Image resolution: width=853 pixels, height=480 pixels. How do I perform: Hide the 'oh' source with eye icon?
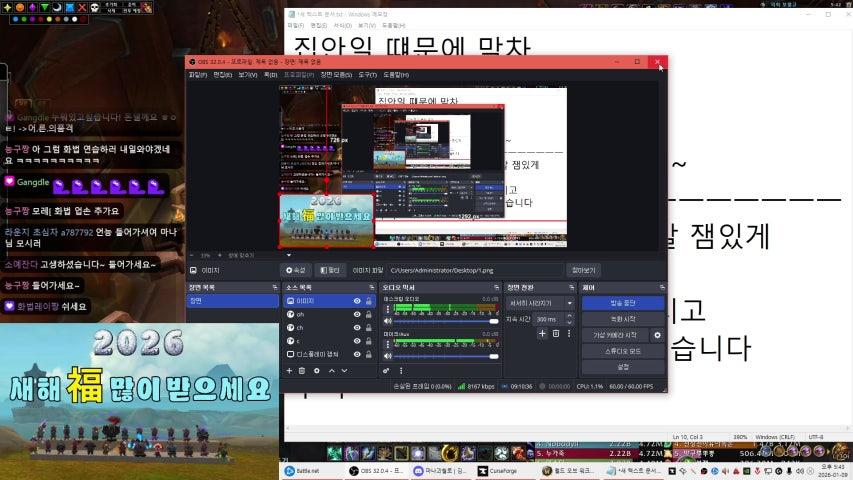pyautogui.click(x=357, y=314)
